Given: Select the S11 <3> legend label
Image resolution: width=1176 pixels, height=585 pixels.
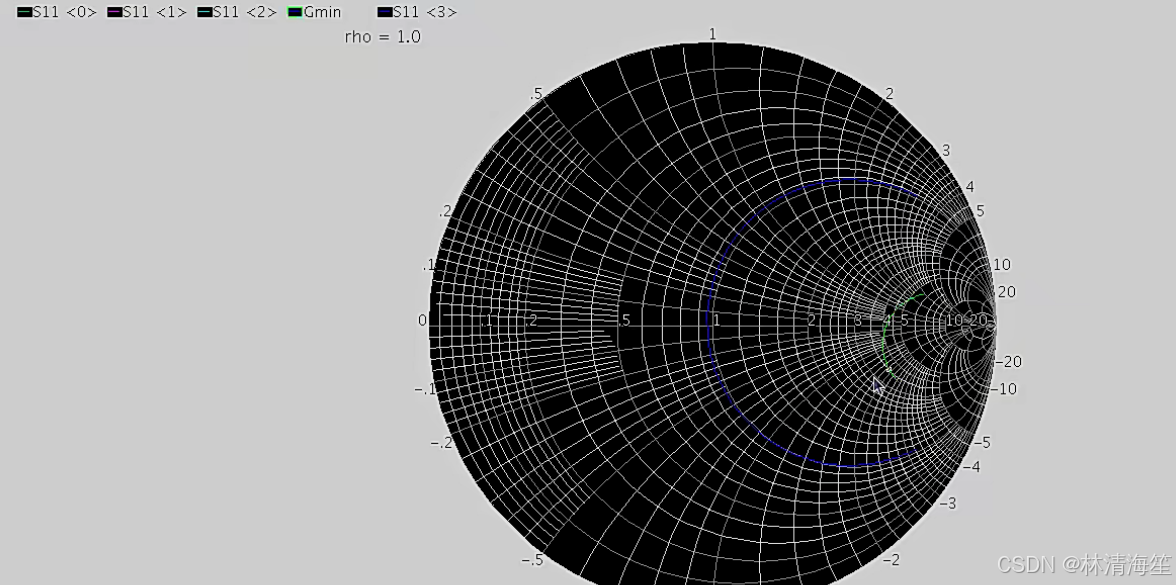Looking at the screenshot, I should point(425,12).
